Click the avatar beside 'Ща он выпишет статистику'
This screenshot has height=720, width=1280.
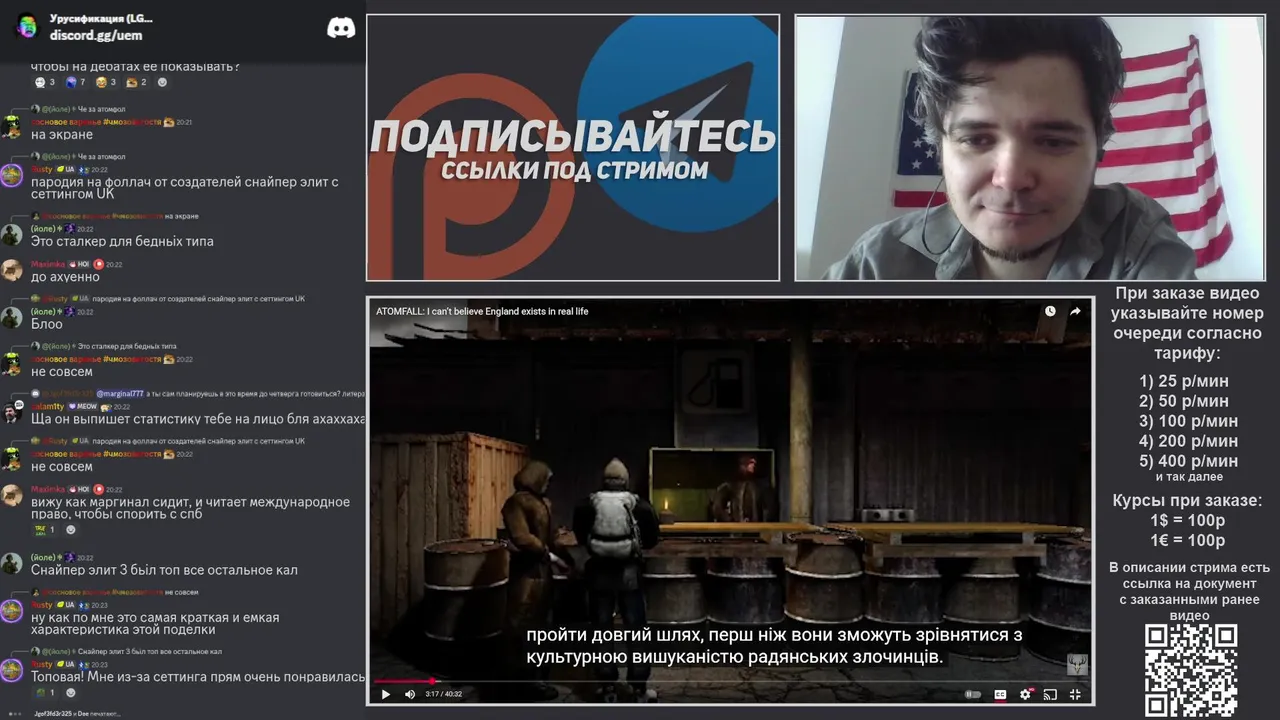pos(11,413)
